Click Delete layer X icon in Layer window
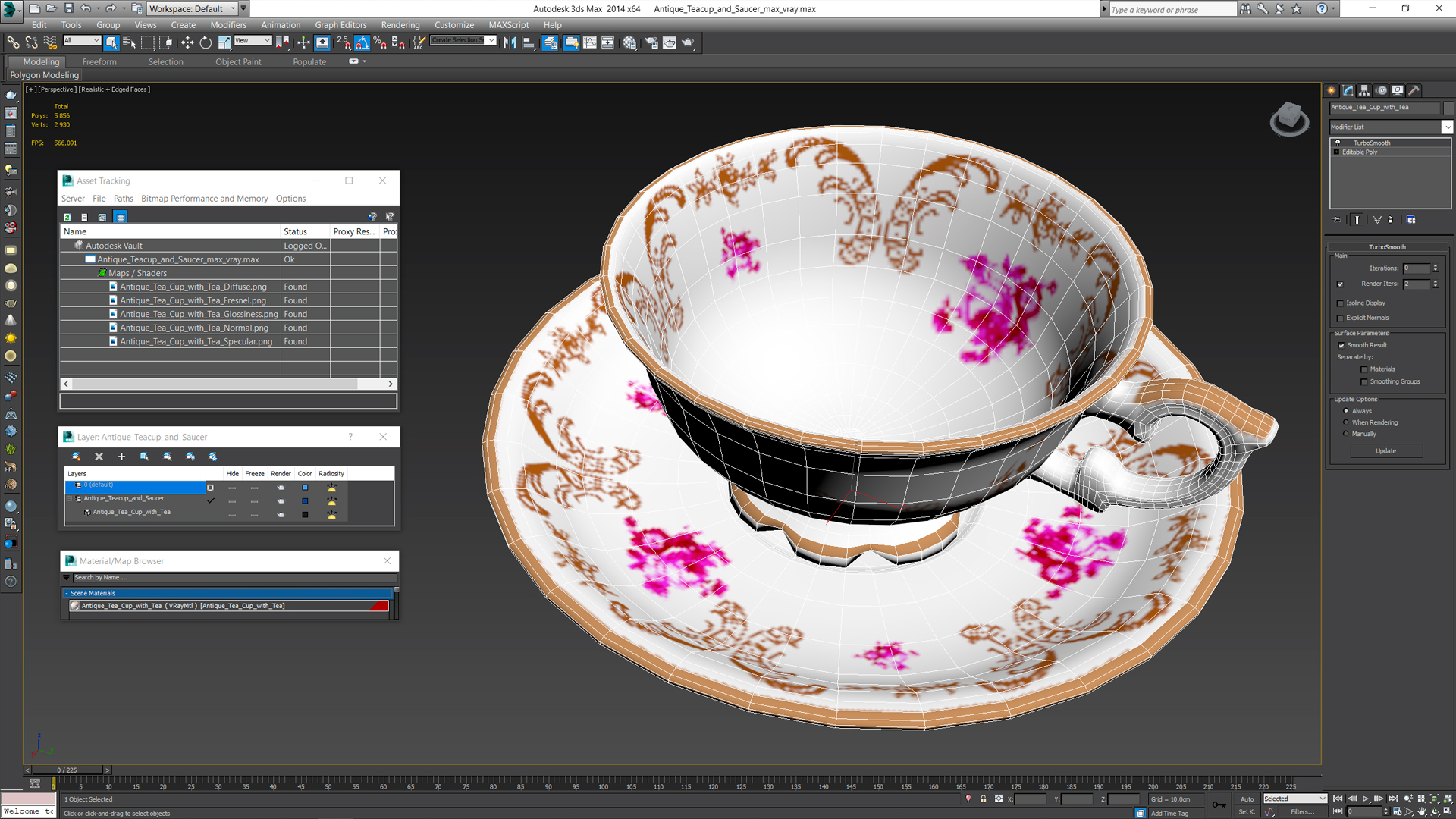The height and width of the screenshot is (819, 1456). coord(99,457)
